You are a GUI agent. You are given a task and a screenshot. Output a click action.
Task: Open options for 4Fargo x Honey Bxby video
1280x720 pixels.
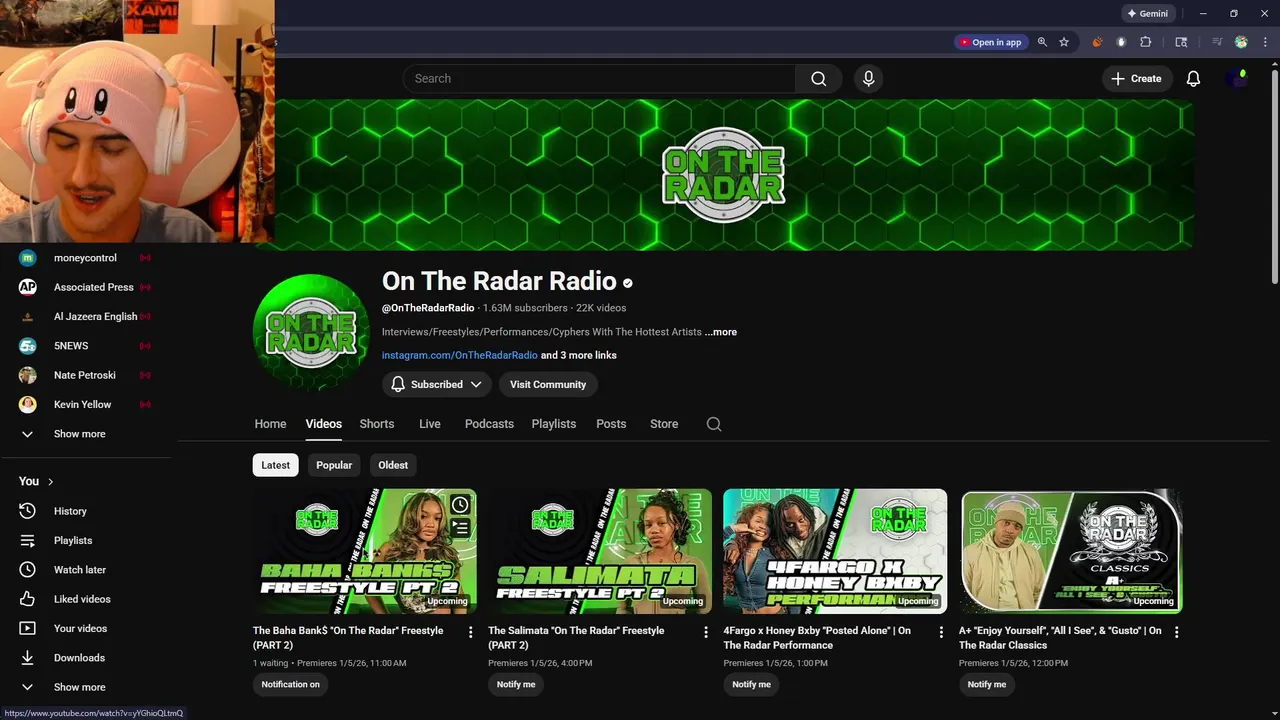(x=941, y=632)
